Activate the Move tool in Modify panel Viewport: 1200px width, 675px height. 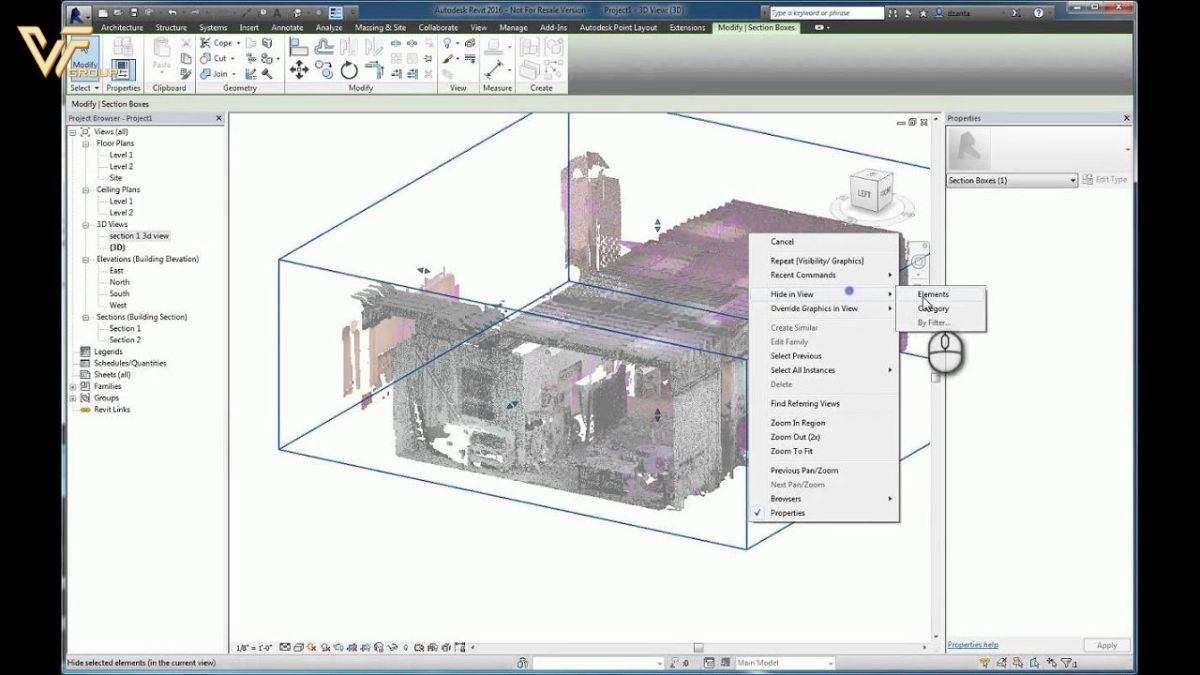coord(300,68)
